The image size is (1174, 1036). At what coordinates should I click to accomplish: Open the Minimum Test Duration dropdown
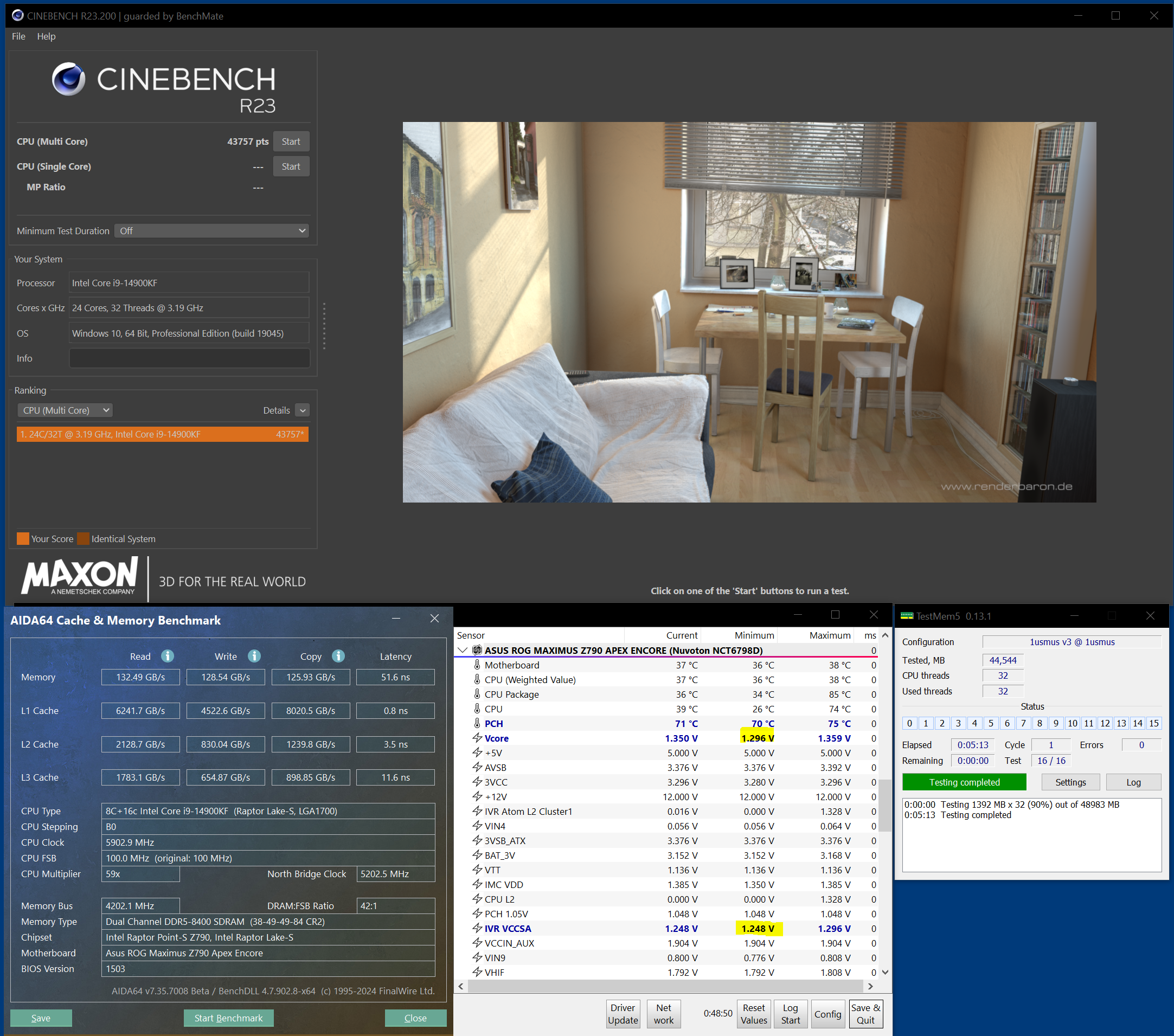[211, 231]
